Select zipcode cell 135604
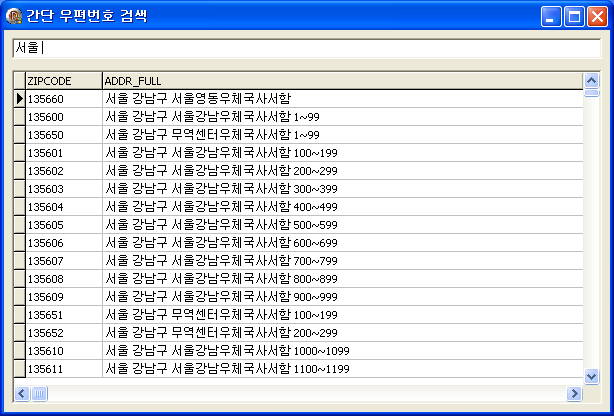614x416 pixels. (64, 207)
